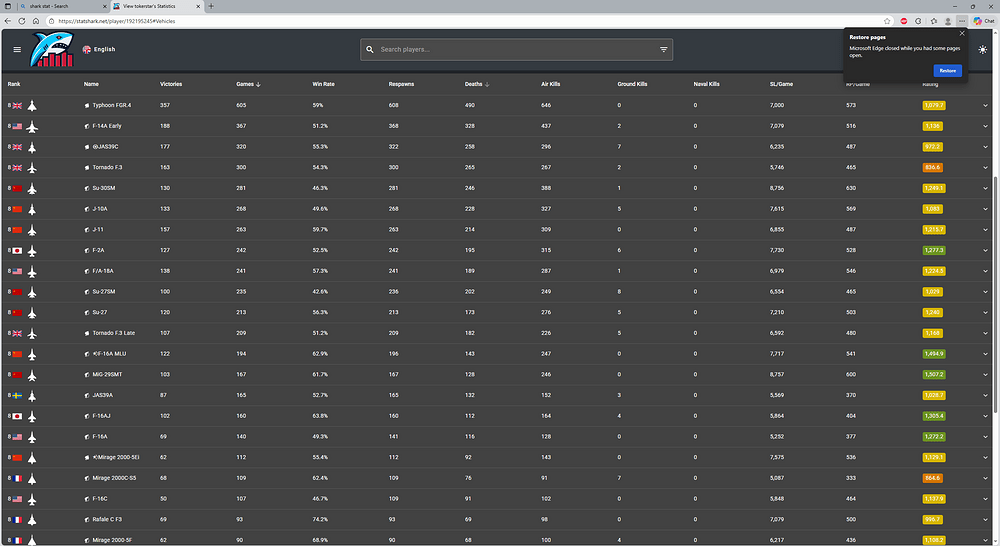
Task: Expand the Typhoon FGR.4 row details
Action: 985,105
